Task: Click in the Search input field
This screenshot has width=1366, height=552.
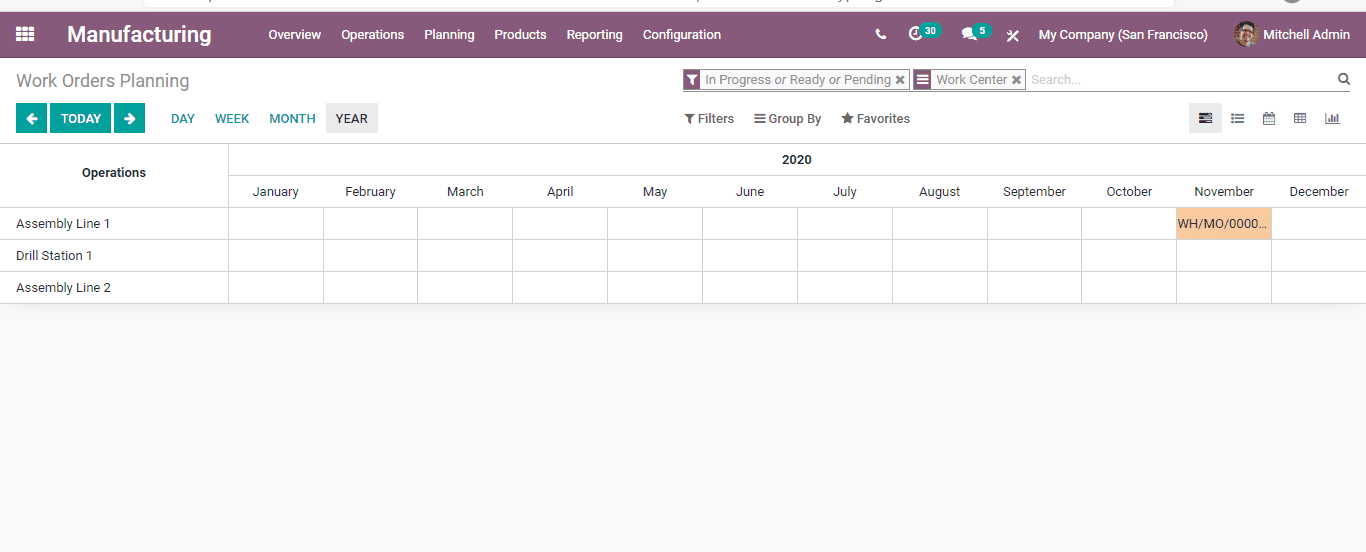Action: pyautogui.click(x=1182, y=79)
